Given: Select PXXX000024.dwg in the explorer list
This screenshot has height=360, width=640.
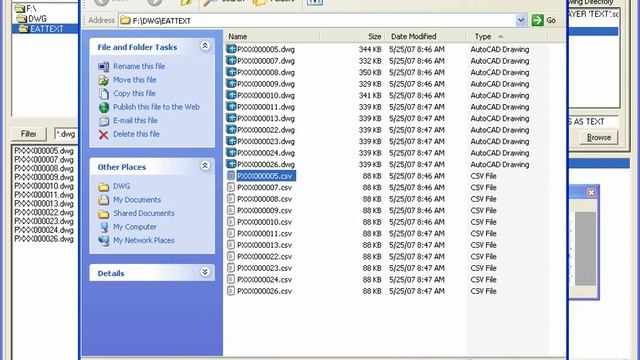Looking at the screenshot, I should tap(266, 153).
